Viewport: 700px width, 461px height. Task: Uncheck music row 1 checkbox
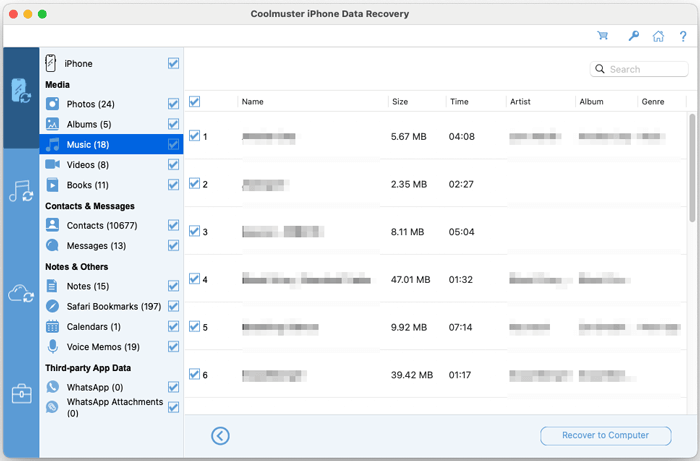194,136
